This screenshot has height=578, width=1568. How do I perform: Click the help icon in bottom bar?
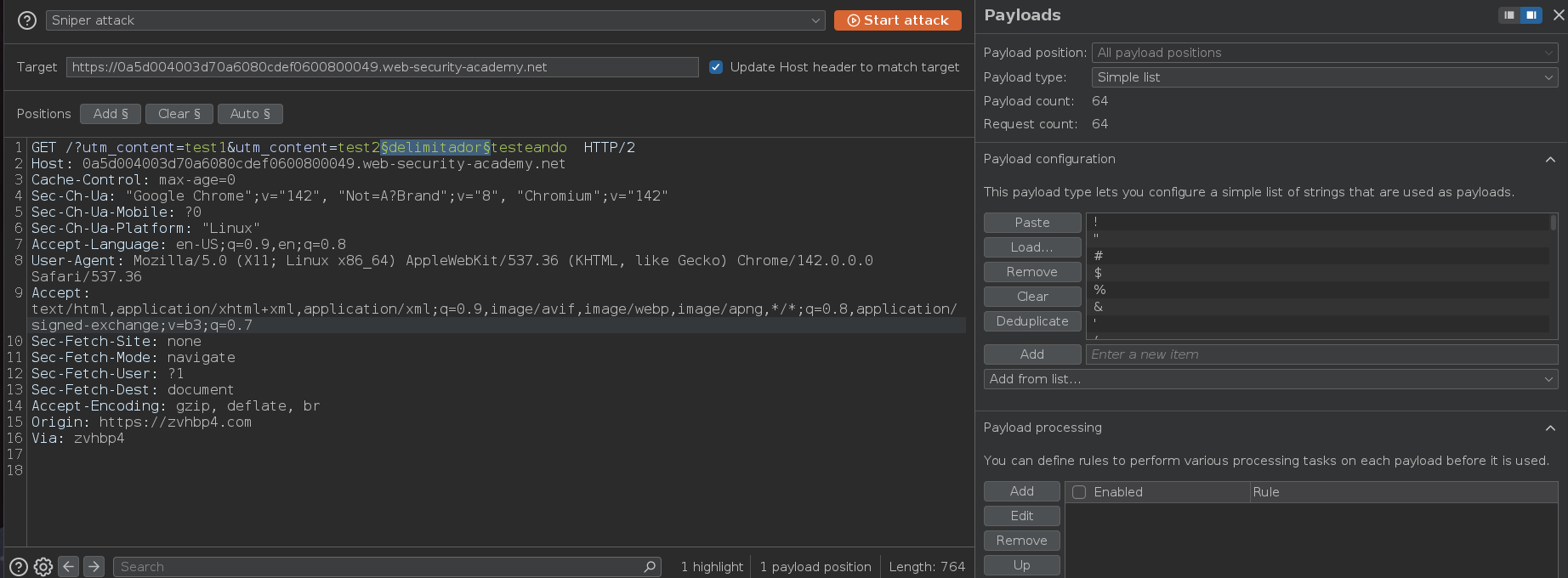[x=18, y=567]
